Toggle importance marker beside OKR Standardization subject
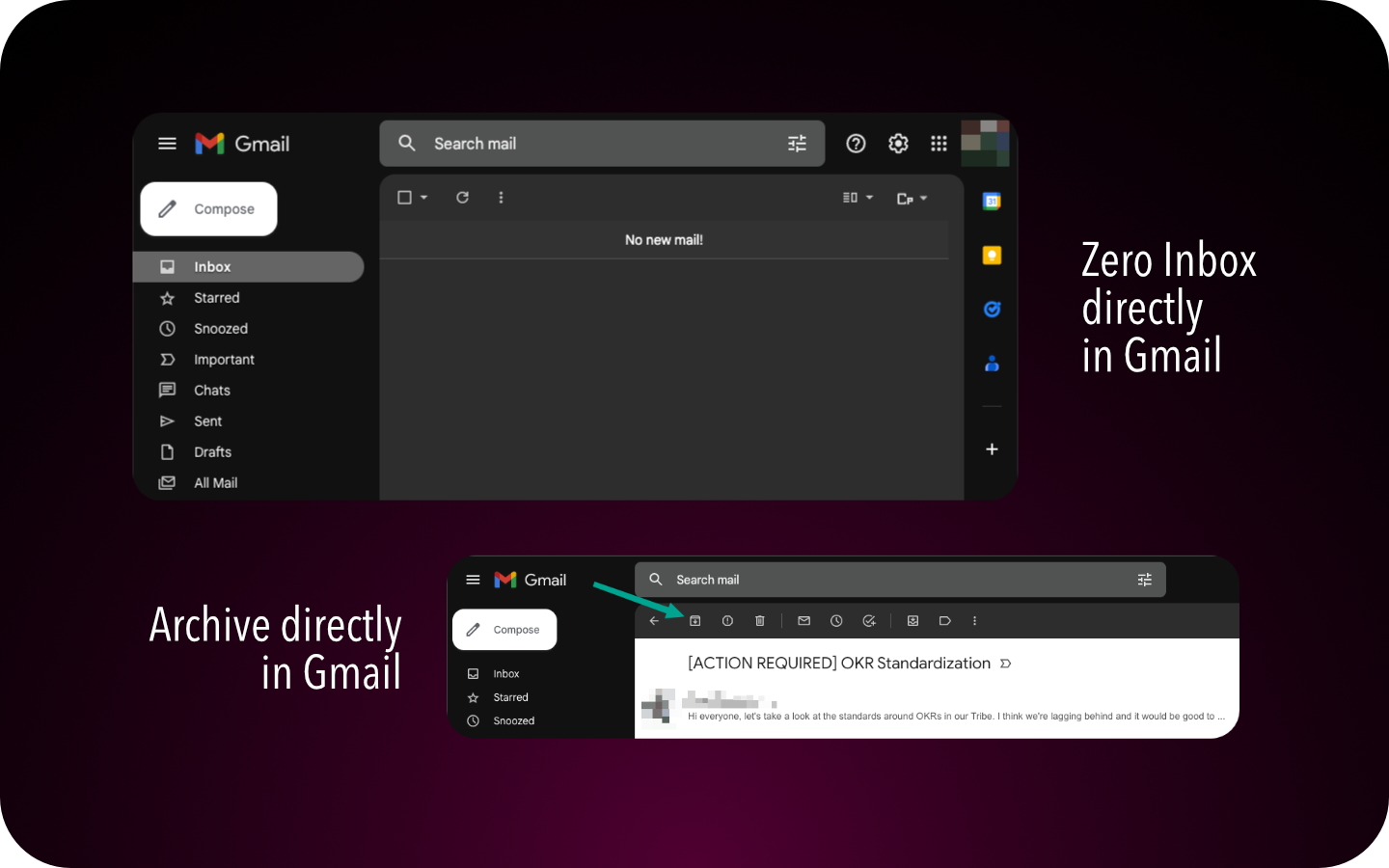 tap(1005, 664)
